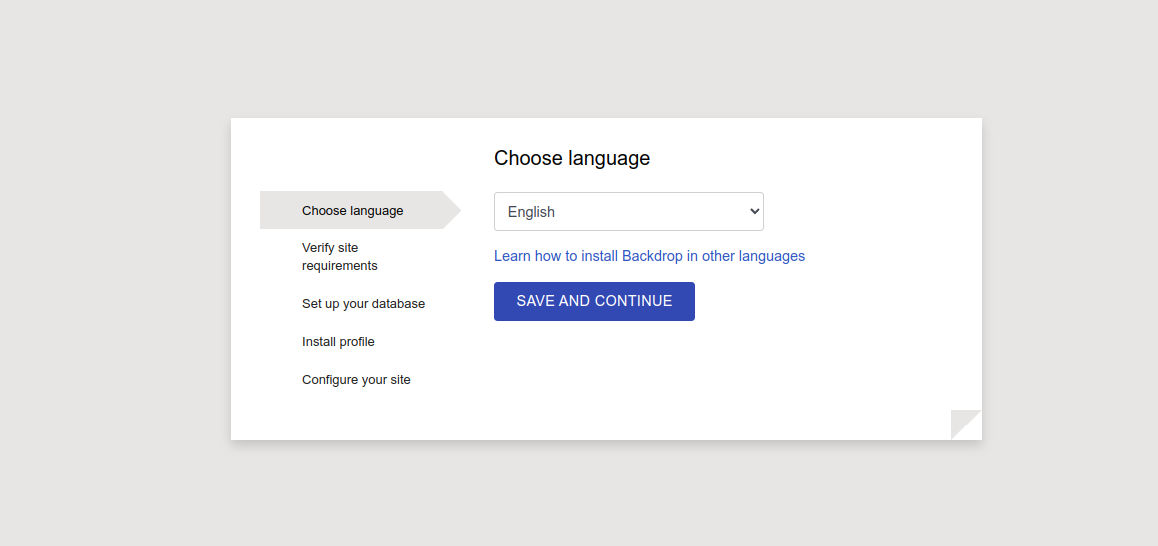Select the 'Install profile' step
The width and height of the screenshot is (1158, 546).
[338, 342]
